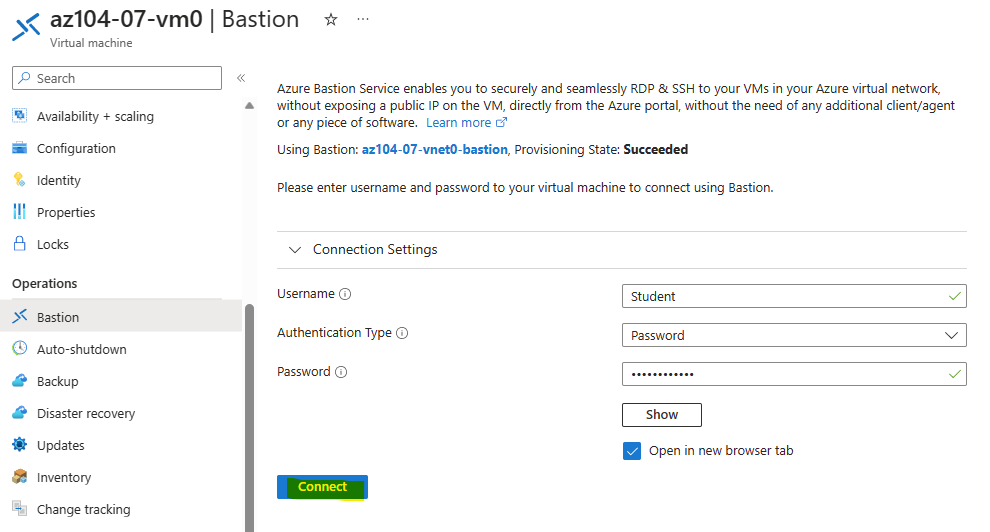Viewport: 990px width, 532px height.
Task: Click the Bastion logo icon beside the title
Action: (26, 27)
